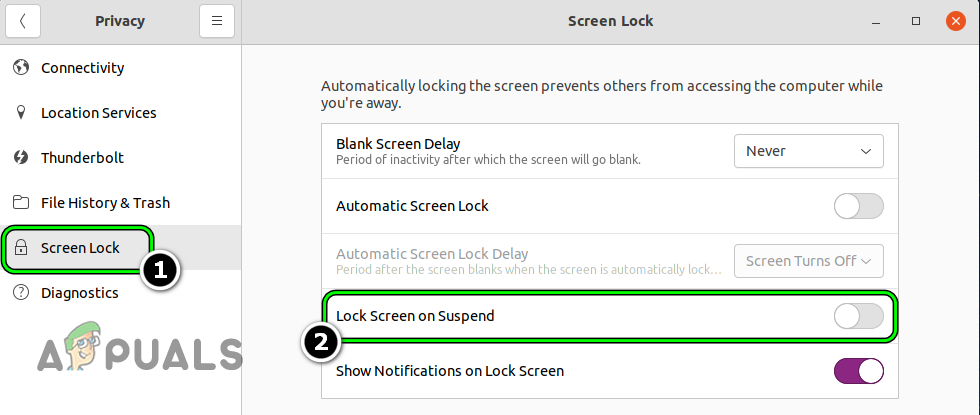Open the Diagnostics settings page
Image resolution: width=980 pixels, height=415 pixels.
coord(80,293)
